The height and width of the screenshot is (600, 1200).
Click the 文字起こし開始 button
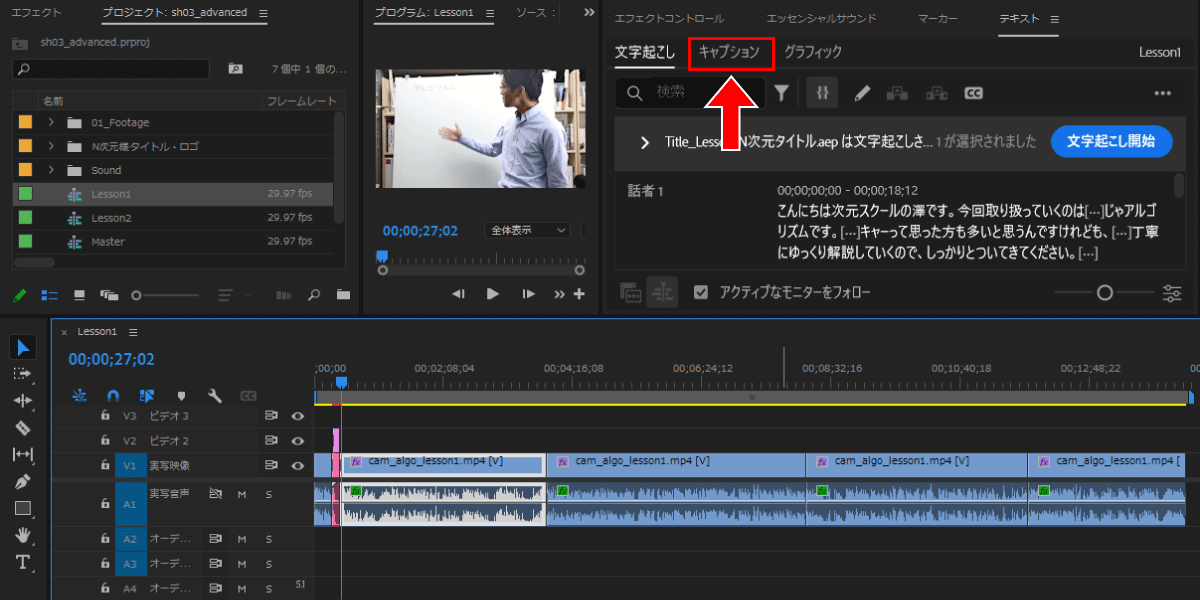1111,141
